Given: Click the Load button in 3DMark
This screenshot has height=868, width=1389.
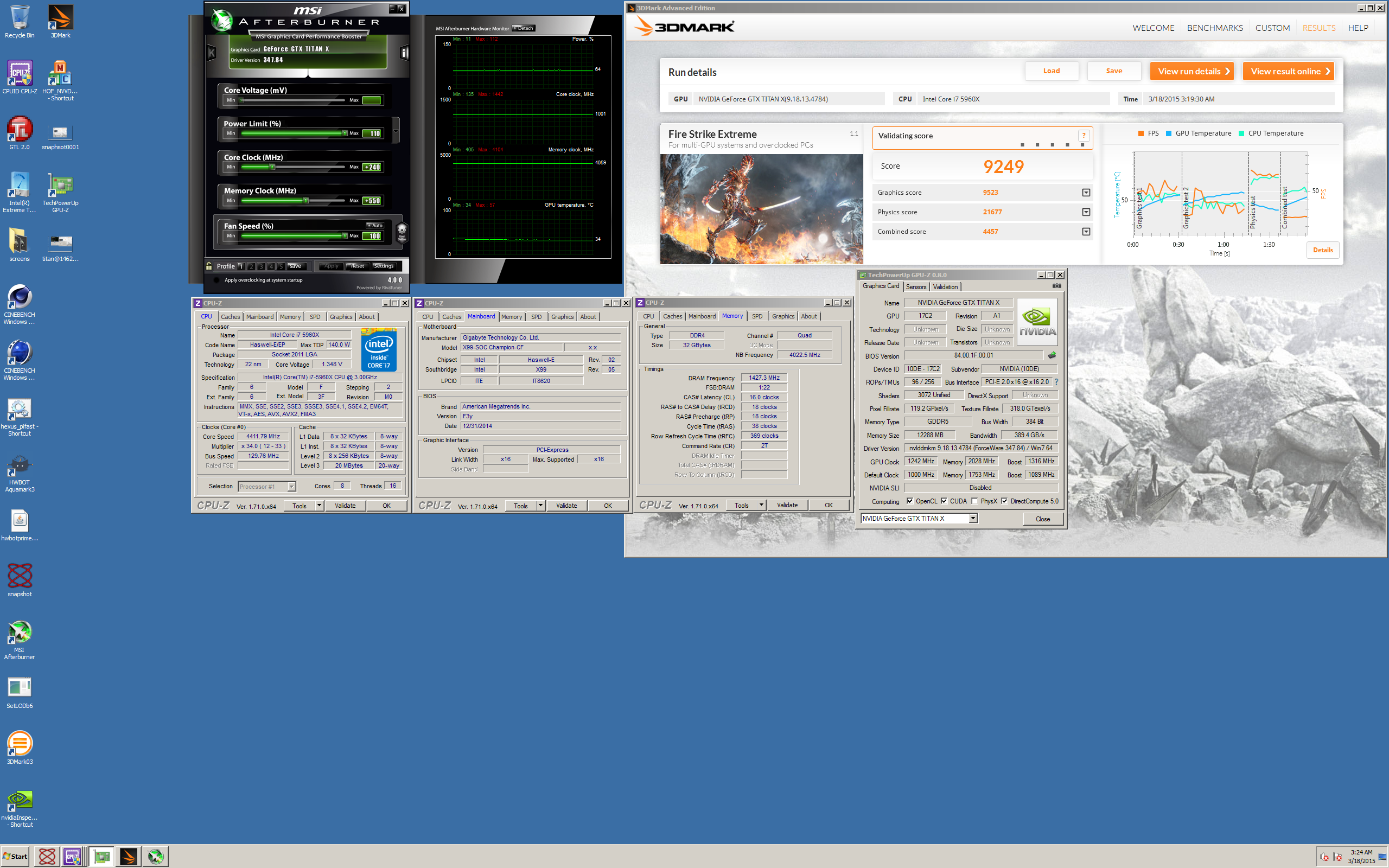Looking at the screenshot, I should coord(1052,71).
